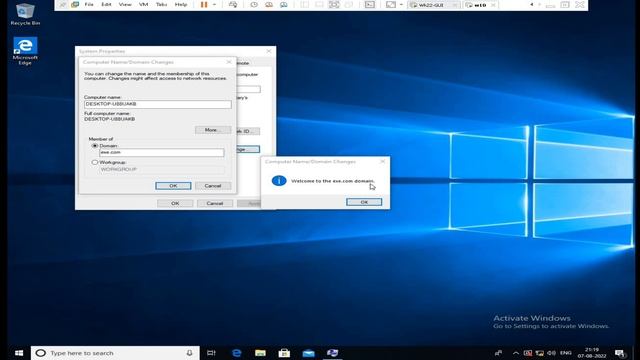Open File Explorer from taskbar
This screenshot has width=640, height=360.
pos(260,353)
